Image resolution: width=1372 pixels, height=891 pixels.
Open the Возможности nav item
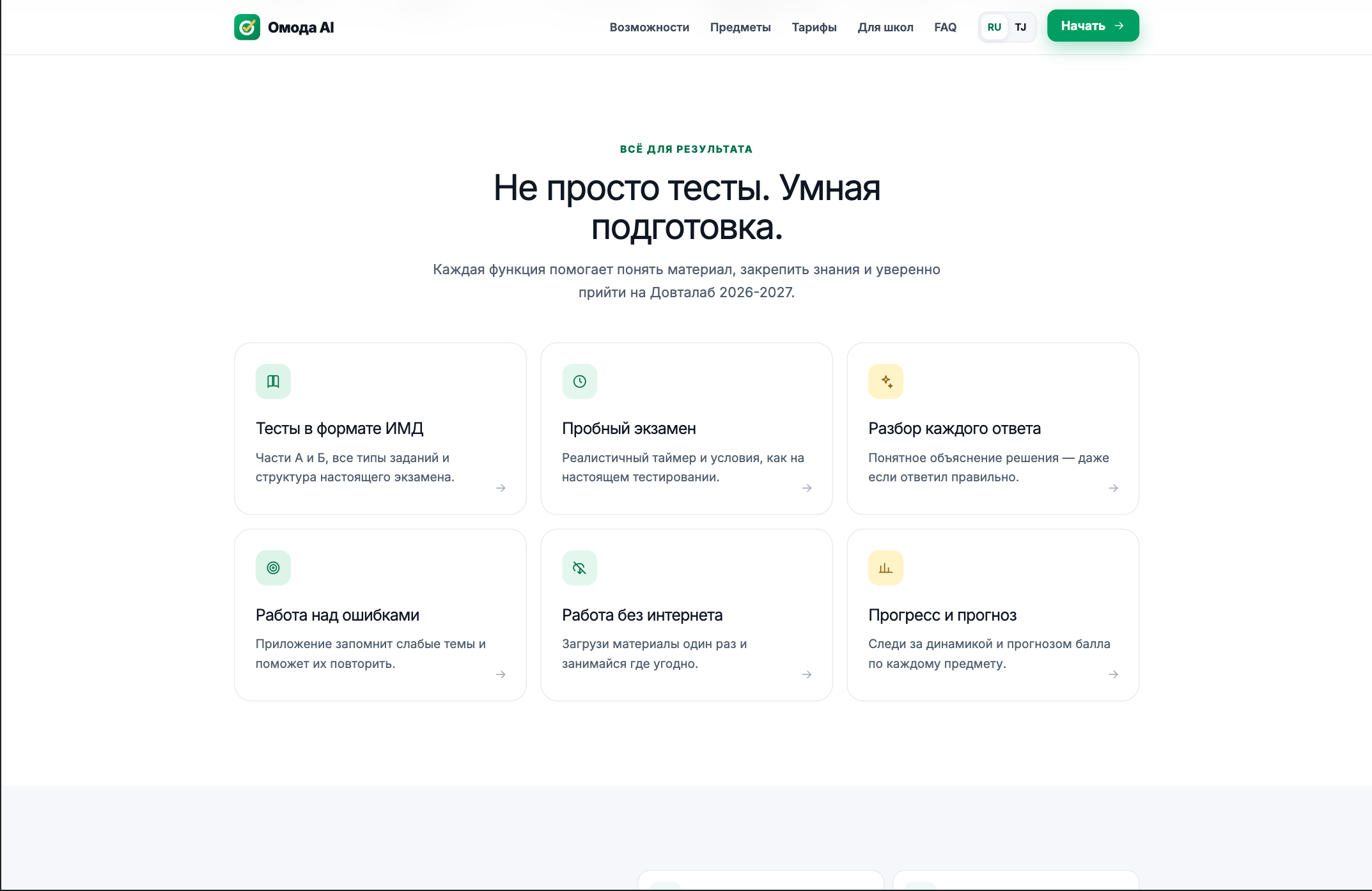pos(649,27)
